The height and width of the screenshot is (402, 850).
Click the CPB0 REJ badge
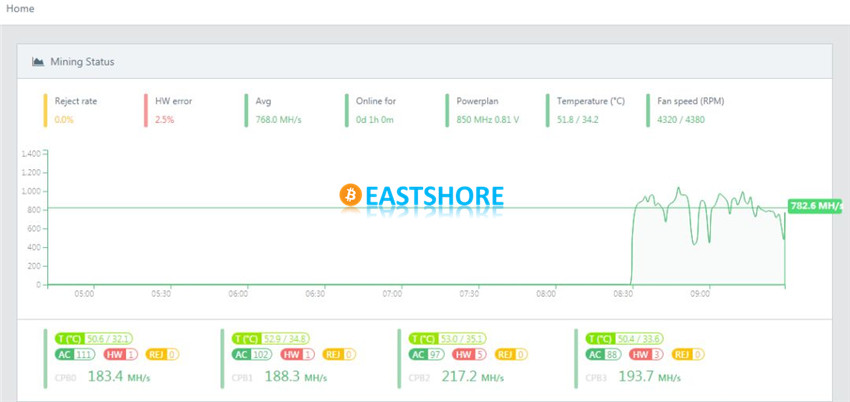point(162,354)
